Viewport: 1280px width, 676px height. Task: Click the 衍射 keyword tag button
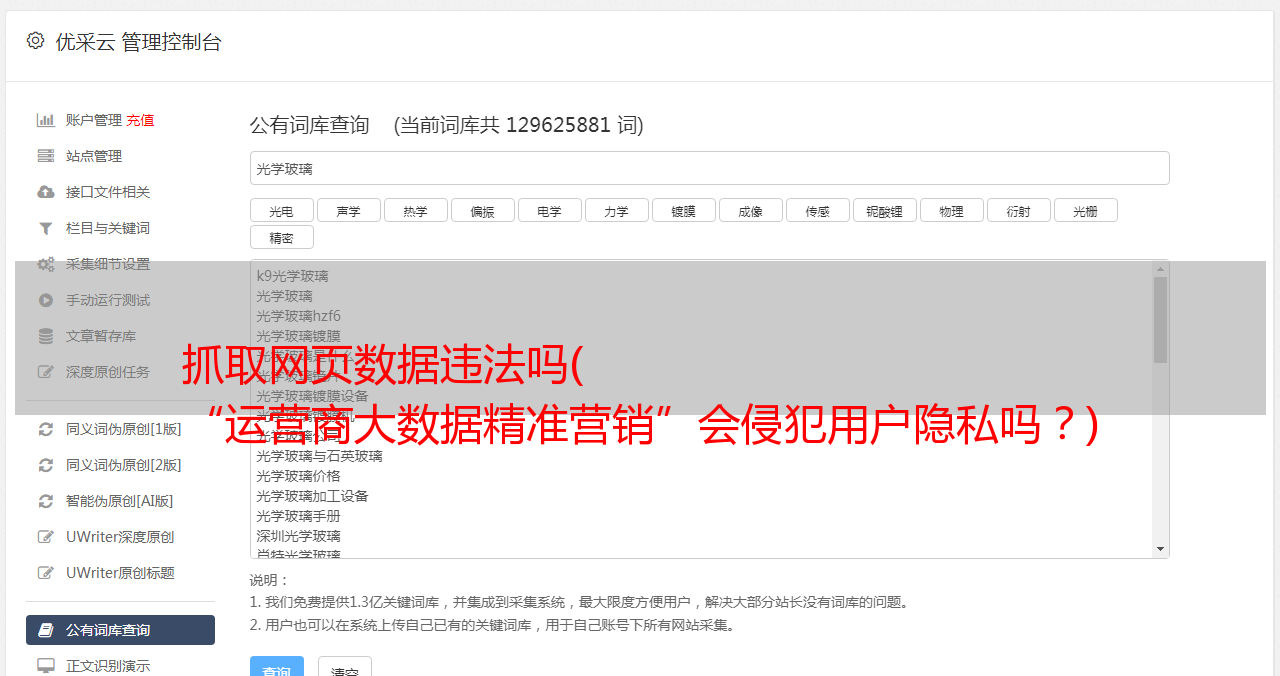pyautogui.click(x=1019, y=210)
